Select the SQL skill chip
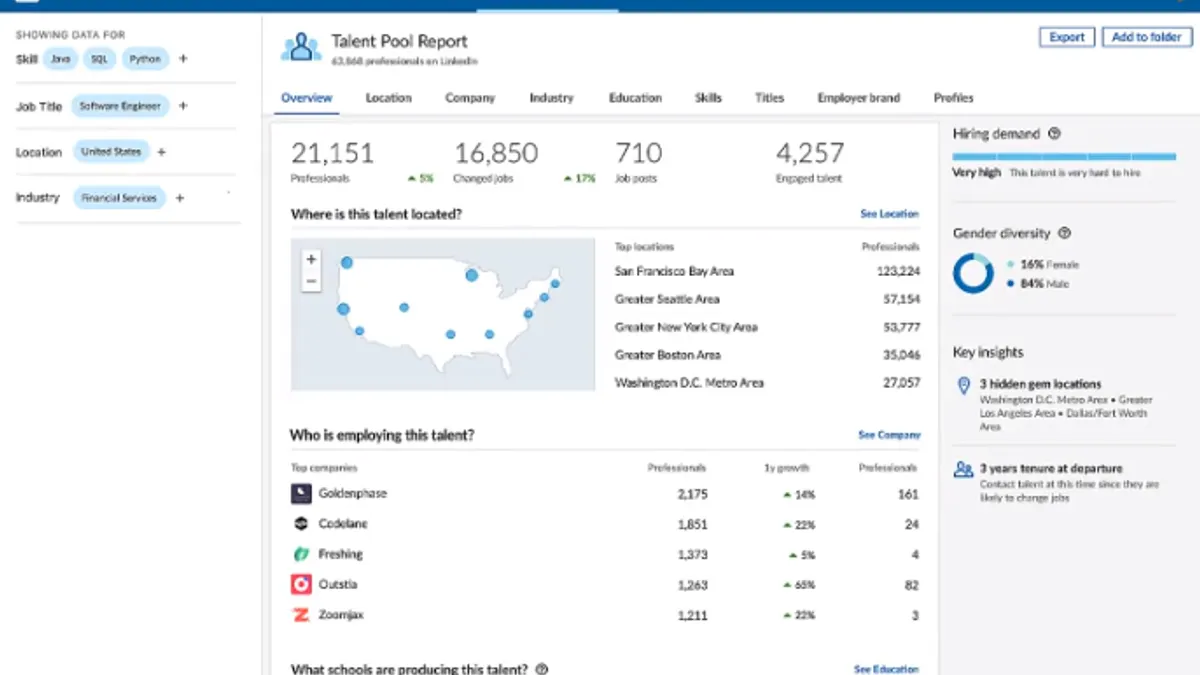 (x=99, y=59)
